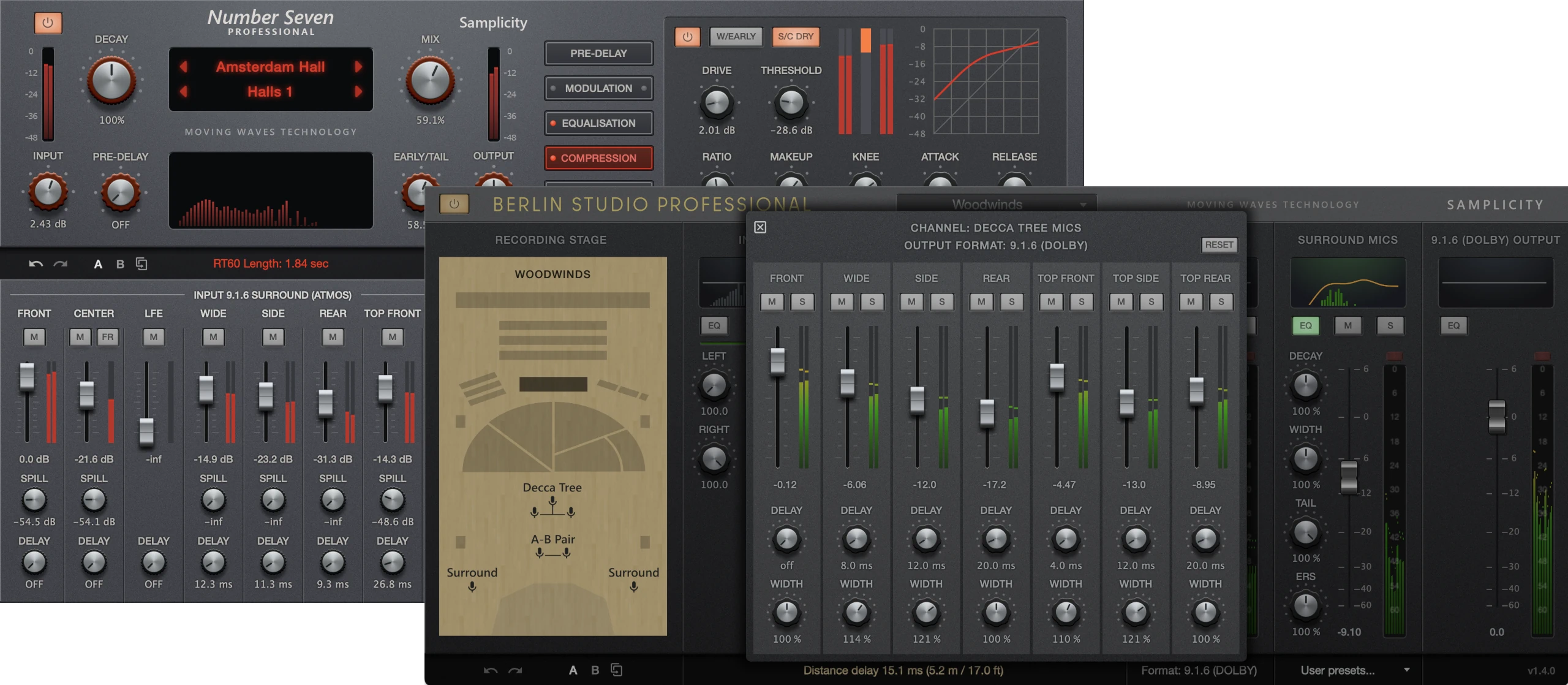
Task: Click the WOODWINDS recording stage map
Action: (x=552, y=445)
